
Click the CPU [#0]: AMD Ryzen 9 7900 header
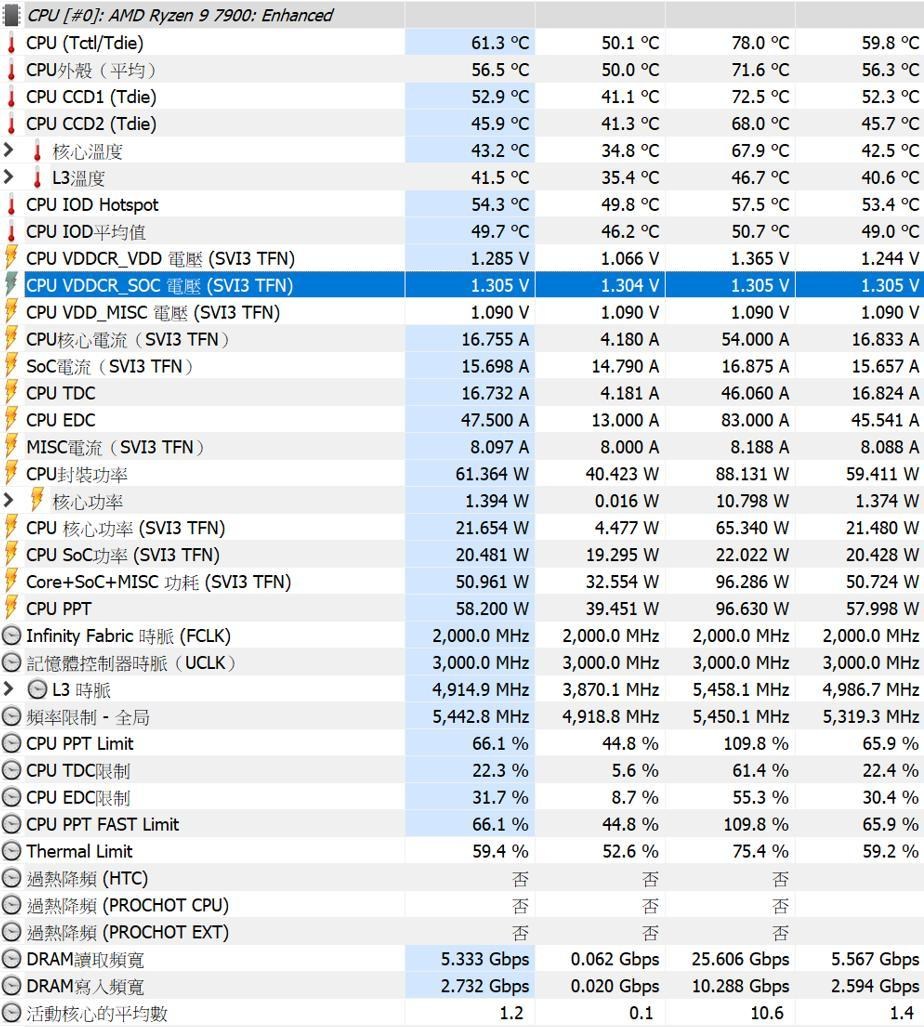click(180, 15)
